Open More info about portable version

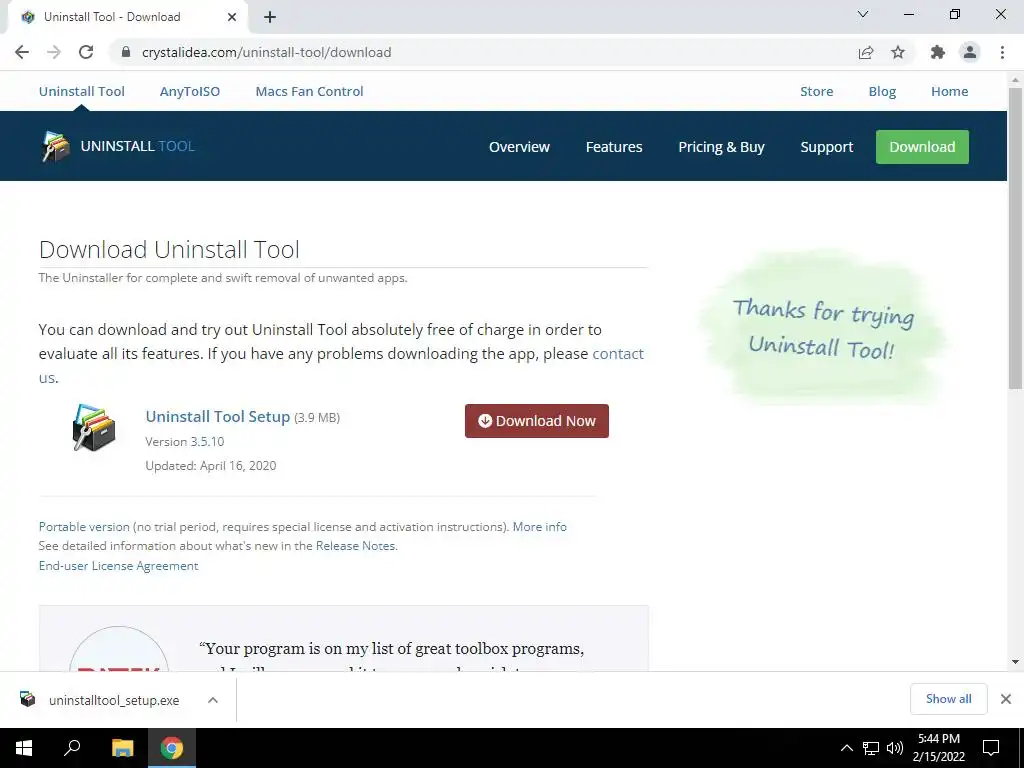pos(539,526)
